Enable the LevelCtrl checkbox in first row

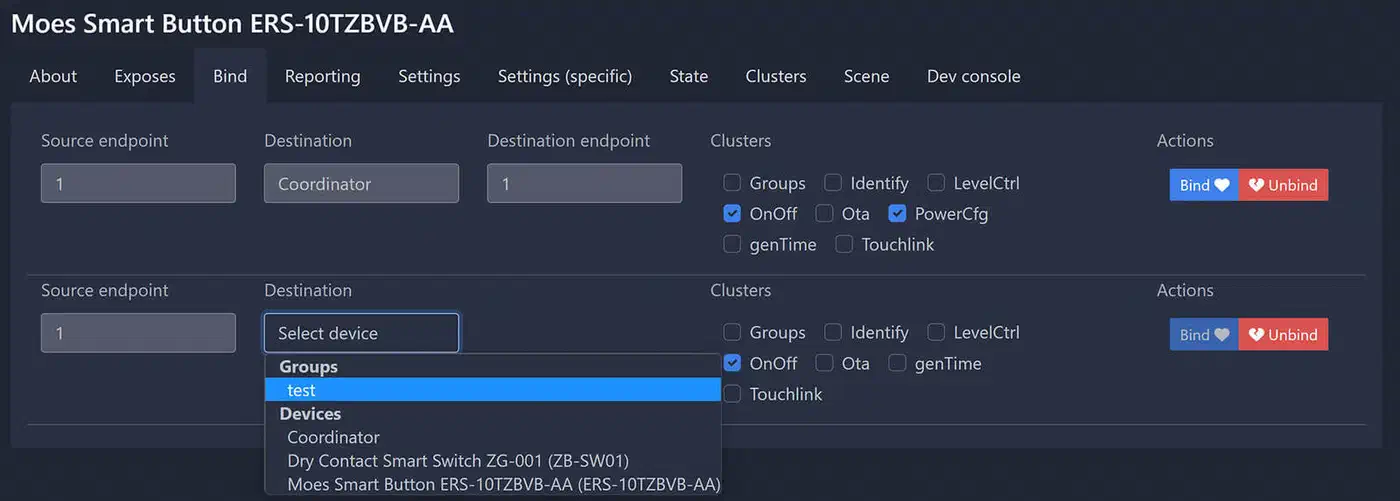coord(936,182)
